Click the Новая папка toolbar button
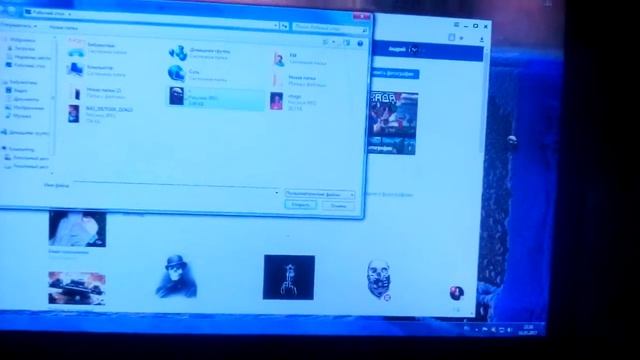The image size is (640, 360). pos(64,28)
